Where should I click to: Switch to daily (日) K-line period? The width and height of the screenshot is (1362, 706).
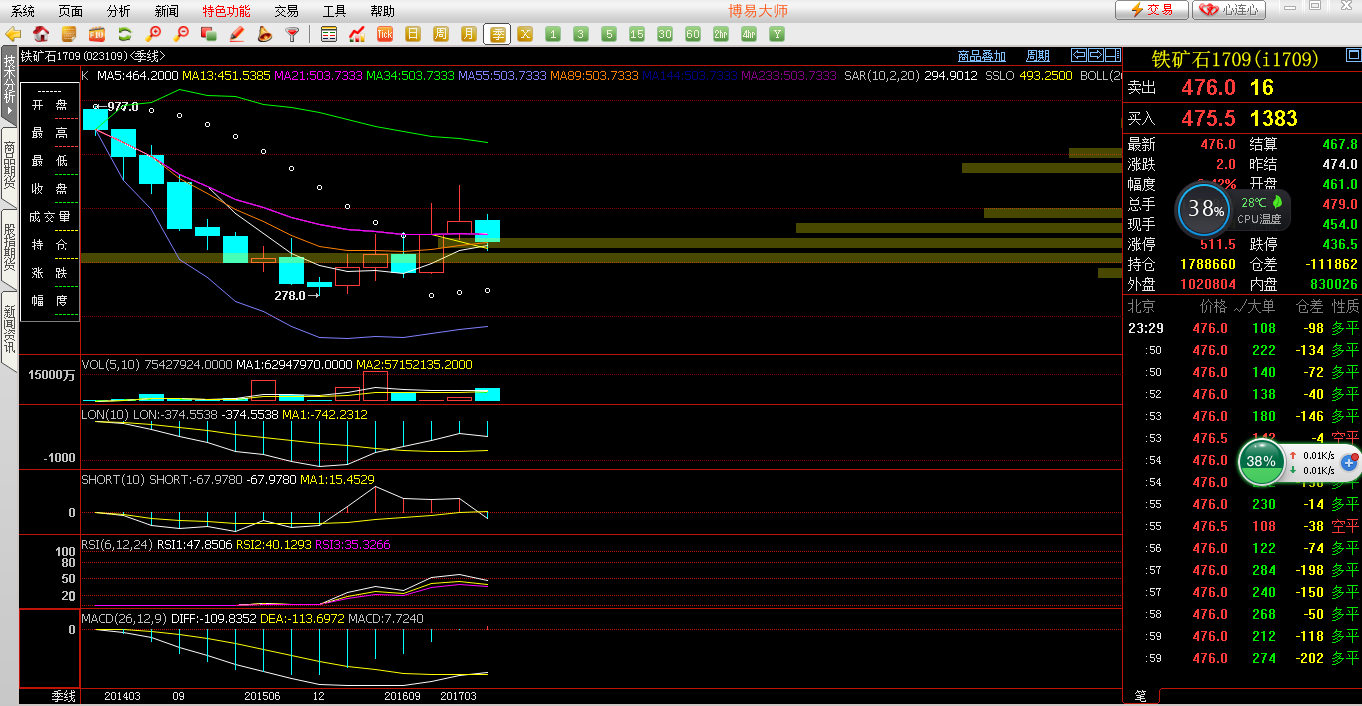pyautogui.click(x=413, y=34)
